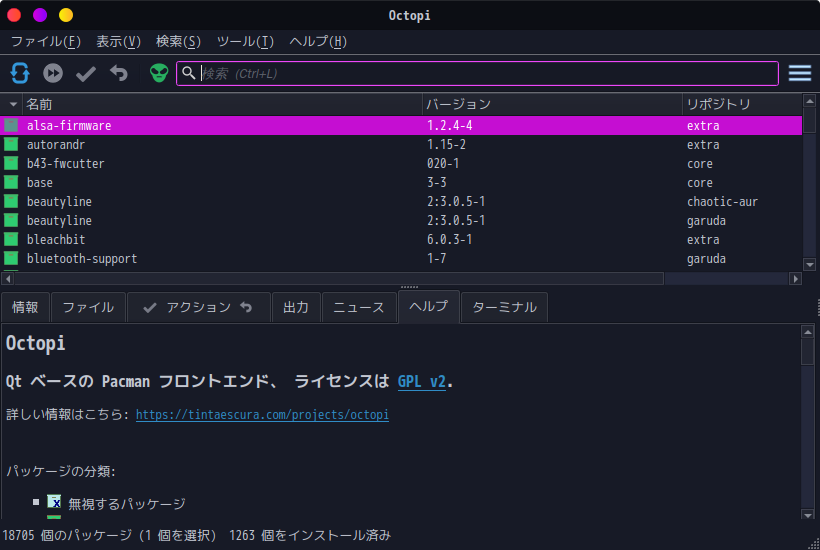Switch to the ニュース tab
Viewport: 820px width, 550px height.
[x=359, y=307]
